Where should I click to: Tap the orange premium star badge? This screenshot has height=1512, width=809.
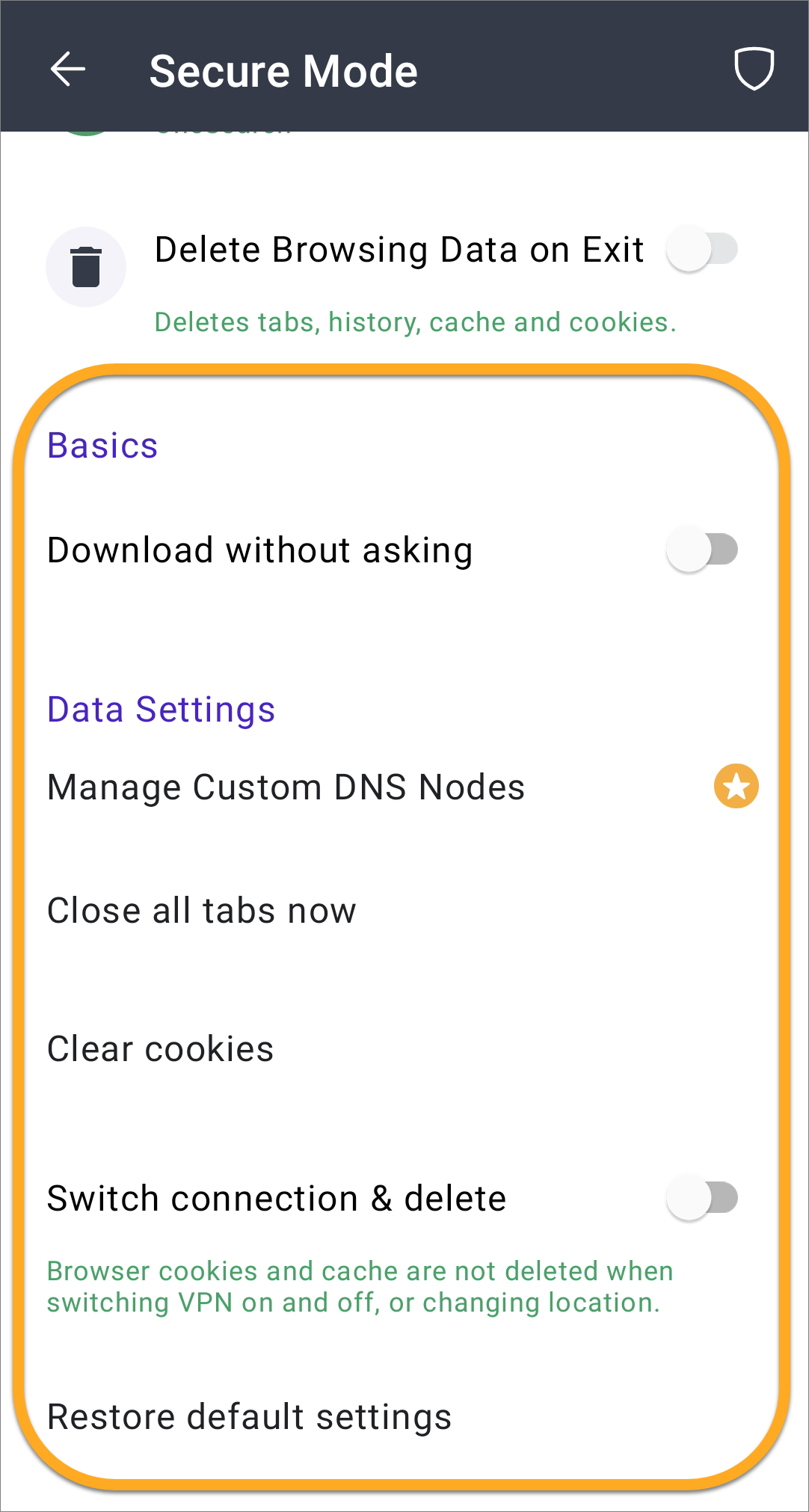(x=736, y=787)
